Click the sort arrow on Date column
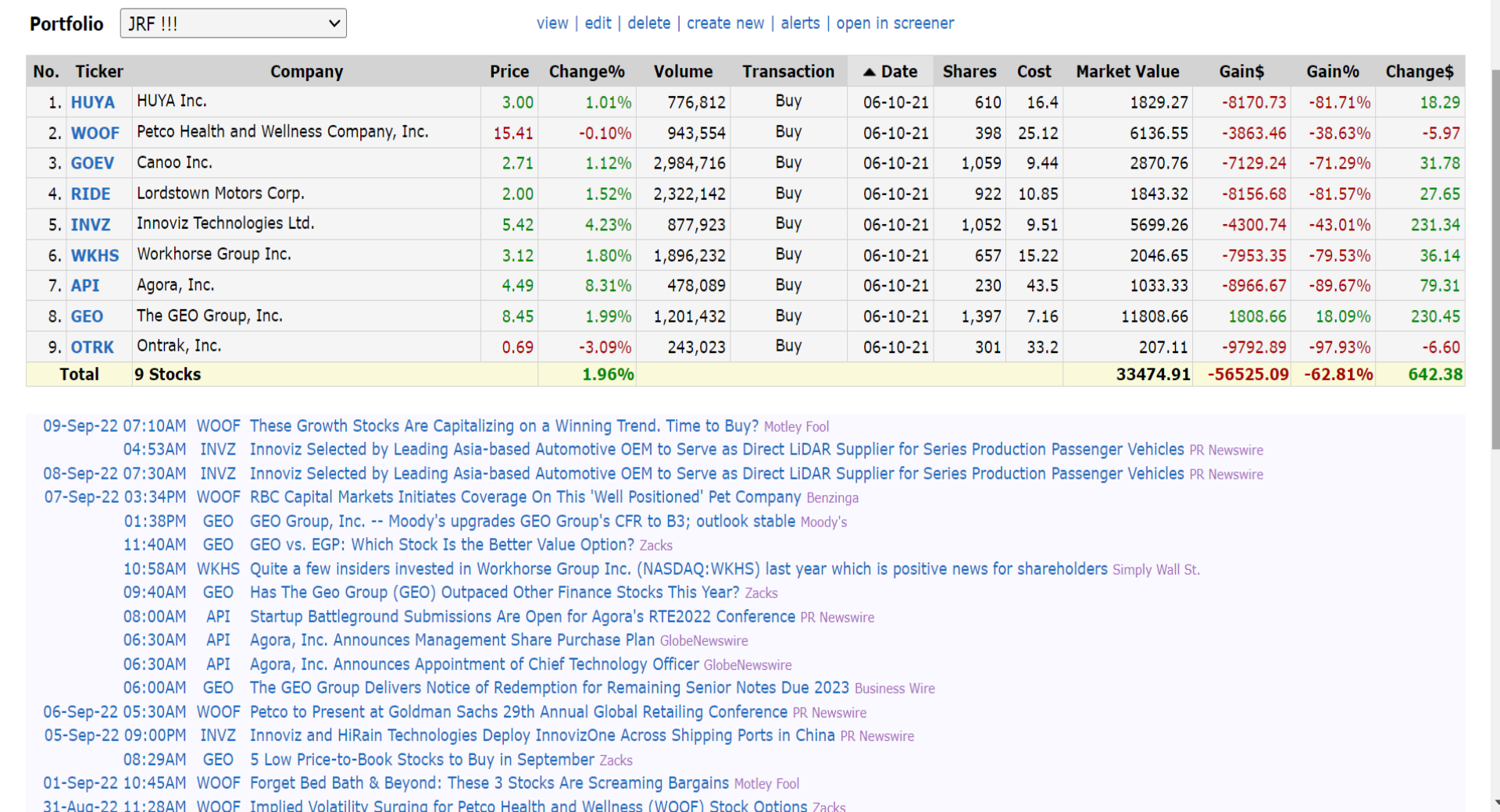 [869, 72]
